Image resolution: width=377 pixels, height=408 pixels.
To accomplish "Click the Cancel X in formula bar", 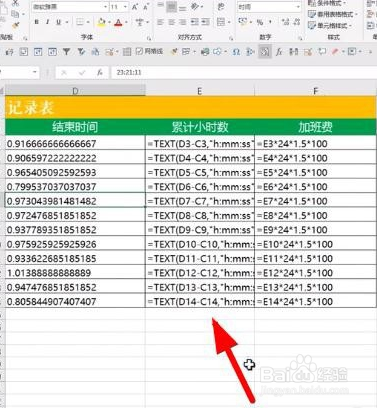I will pyautogui.click(x=64, y=72).
